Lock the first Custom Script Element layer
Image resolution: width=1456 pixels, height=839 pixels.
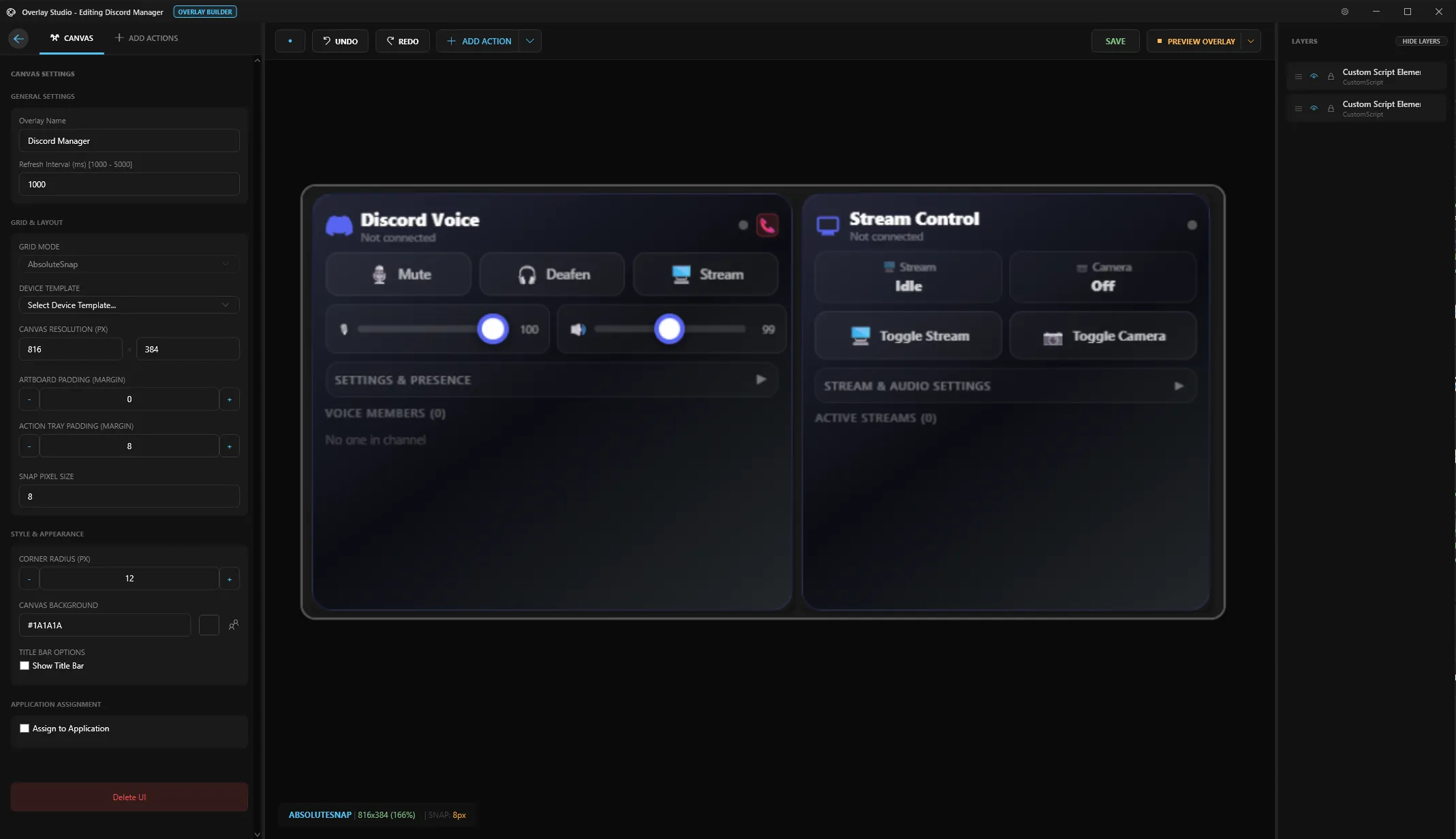pyautogui.click(x=1331, y=76)
